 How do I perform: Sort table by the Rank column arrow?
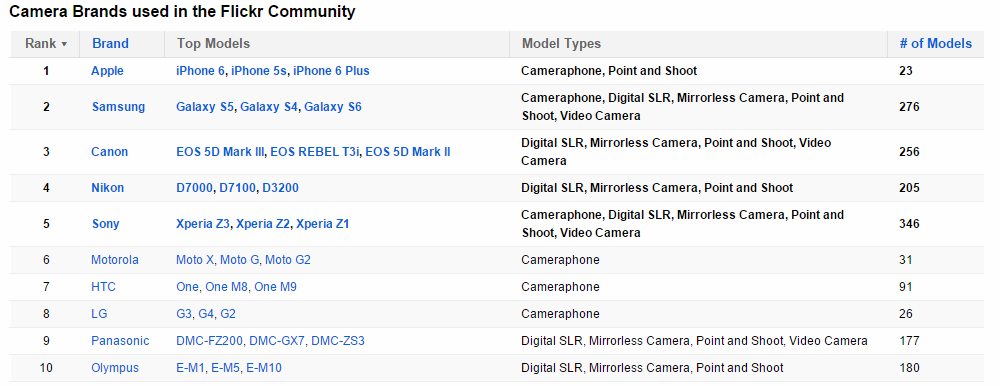[64, 44]
